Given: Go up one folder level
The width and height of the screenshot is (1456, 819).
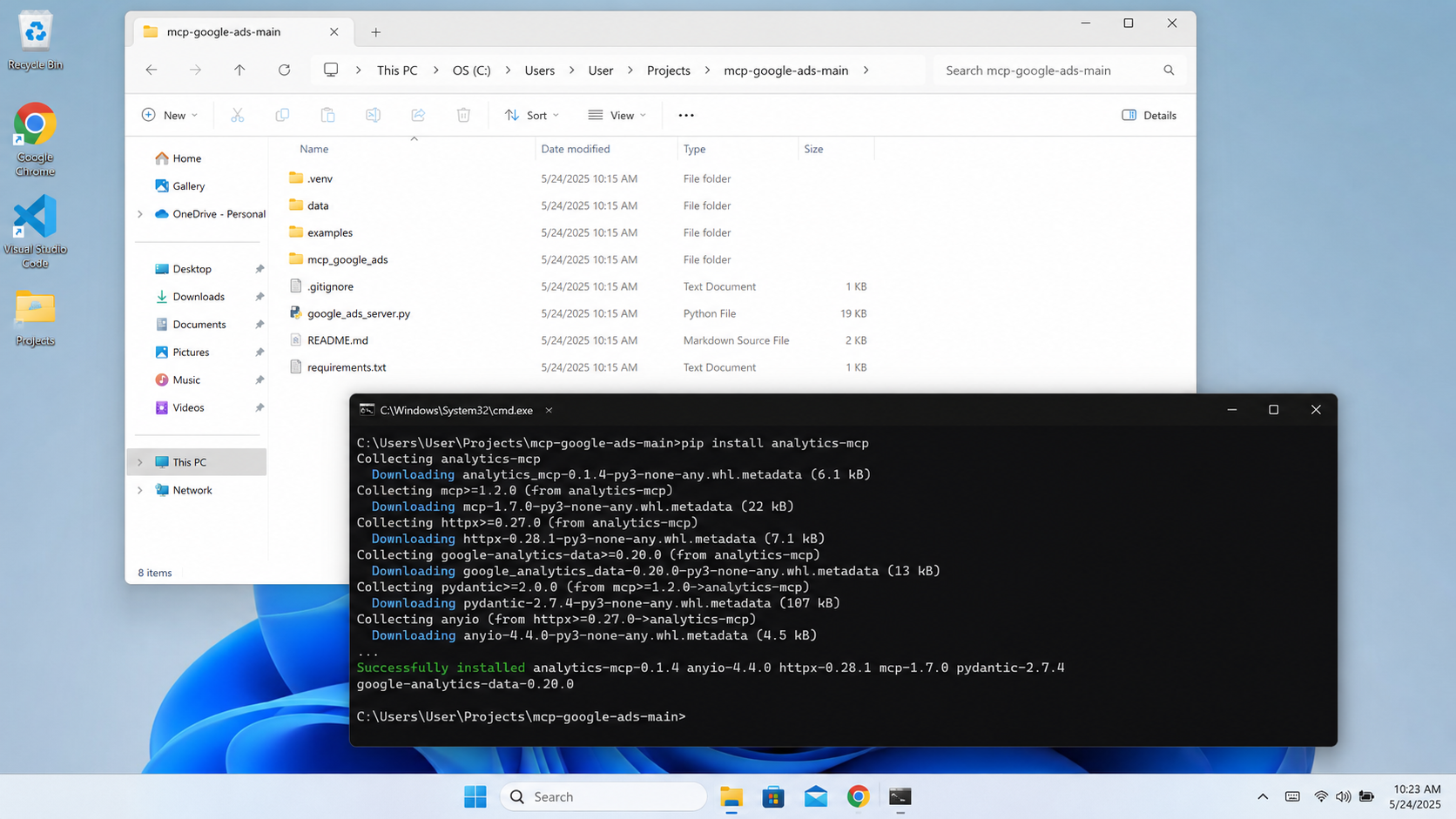Looking at the screenshot, I should pos(239,70).
